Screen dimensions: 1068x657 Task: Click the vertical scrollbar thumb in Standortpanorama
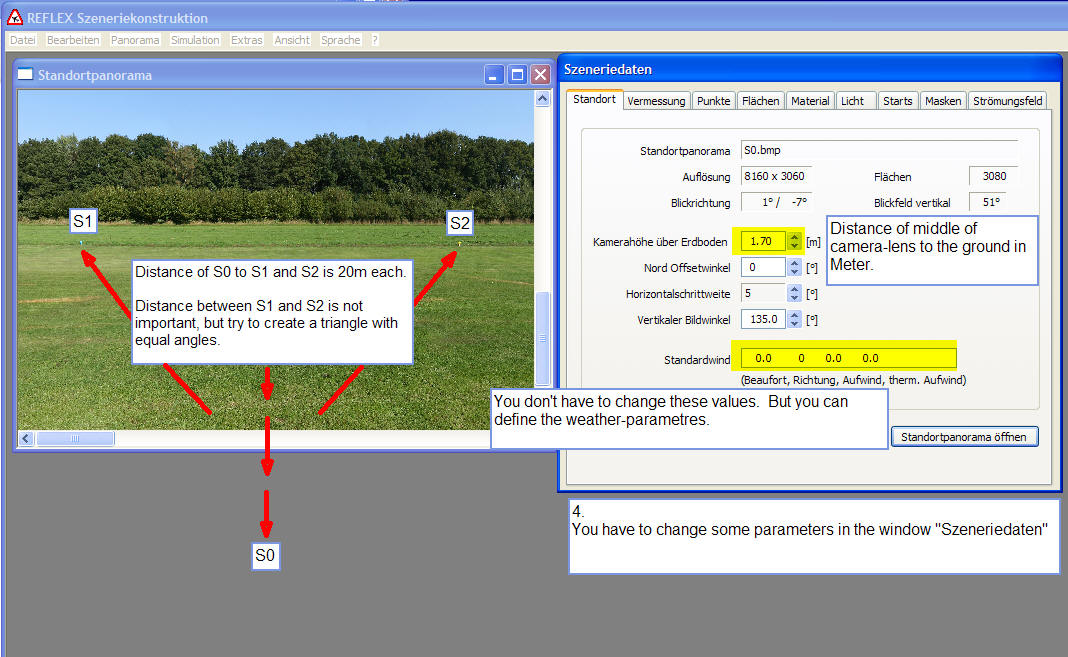(542, 338)
